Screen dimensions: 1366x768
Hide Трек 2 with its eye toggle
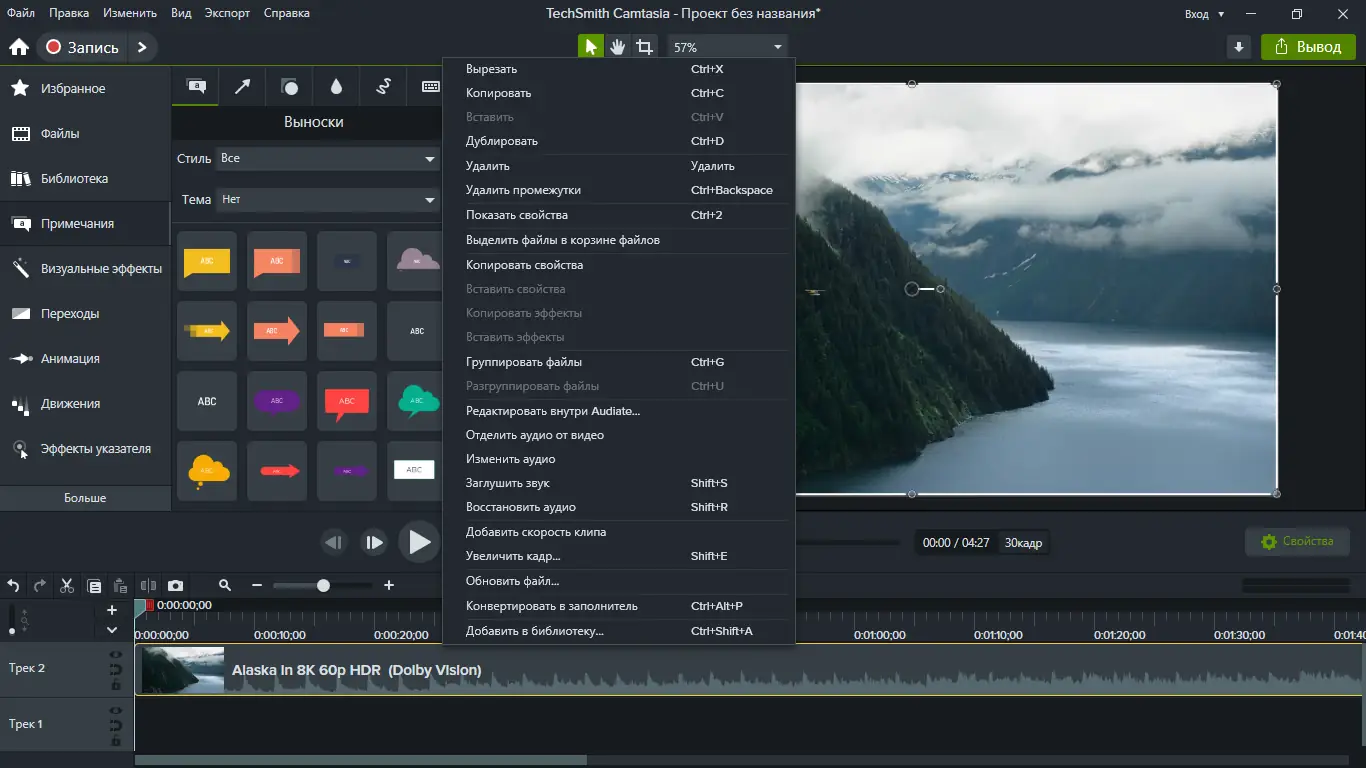115,656
